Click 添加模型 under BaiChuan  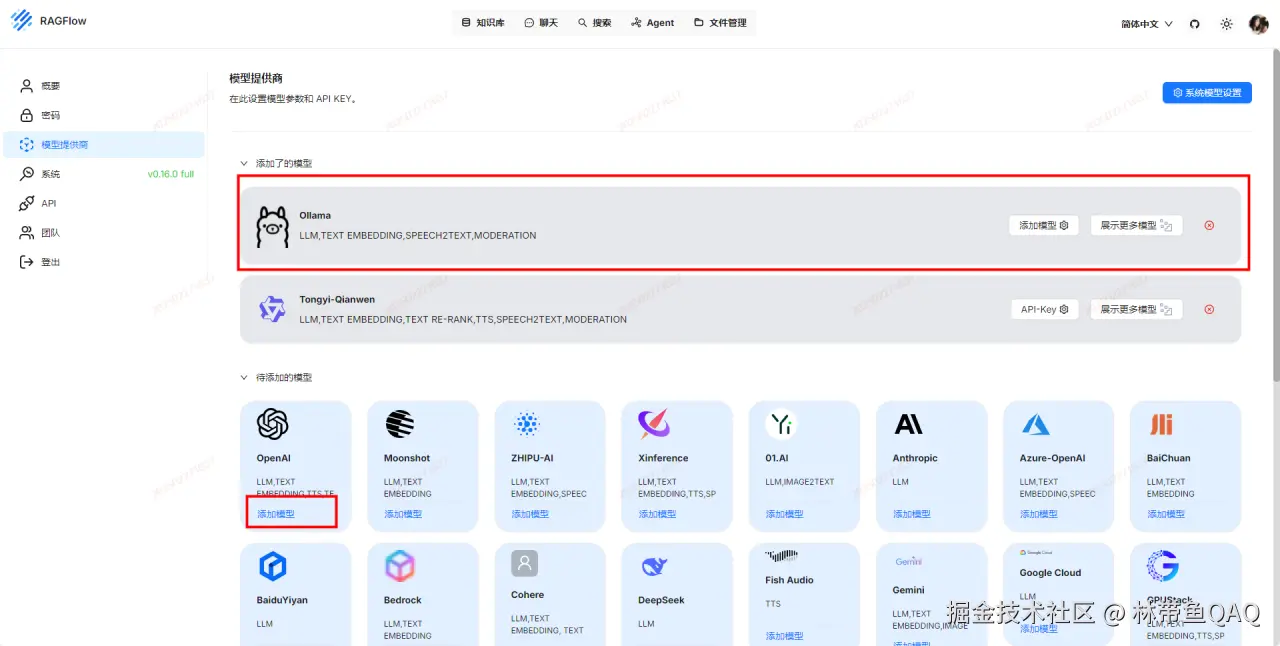[x=1166, y=514]
